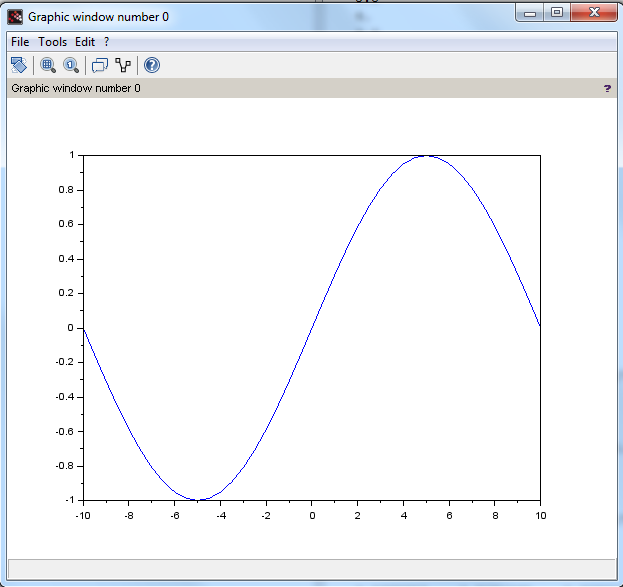Click the Original view zoom icon
Viewport: 623px width, 587px height.
tap(71, 65)
